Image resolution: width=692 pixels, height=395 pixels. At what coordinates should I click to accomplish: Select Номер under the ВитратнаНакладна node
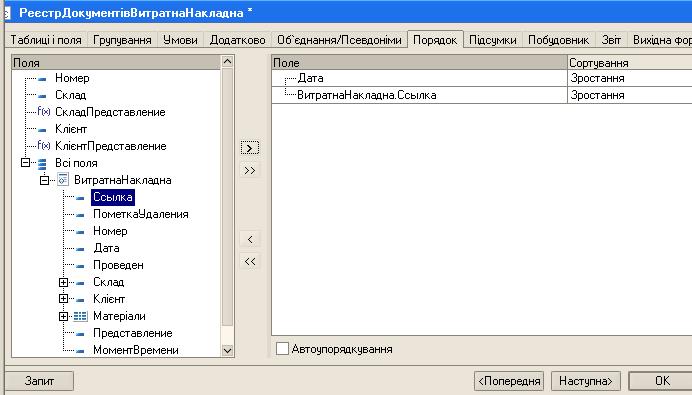click(x=110, y=231)
